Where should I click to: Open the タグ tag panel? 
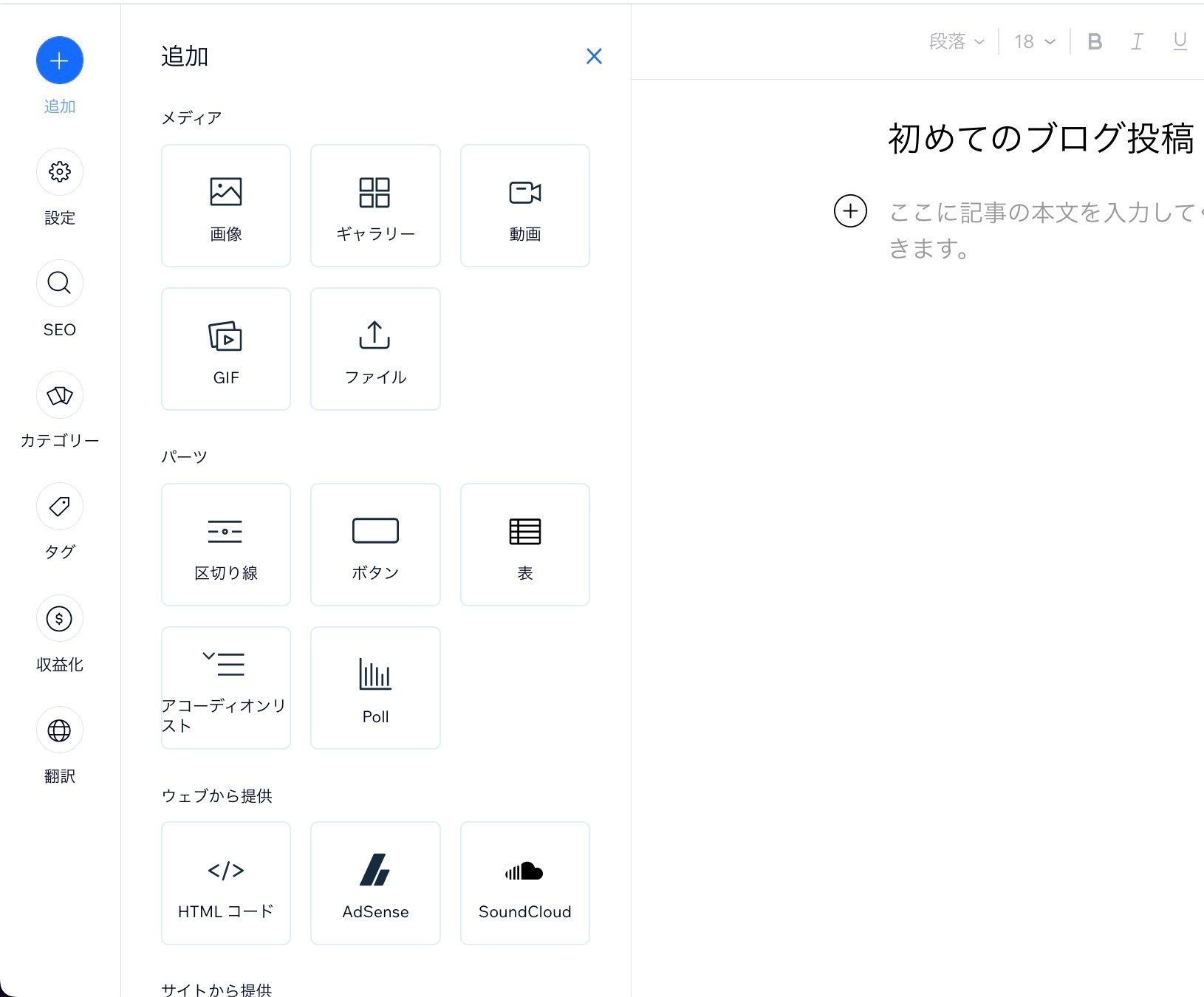60,507
